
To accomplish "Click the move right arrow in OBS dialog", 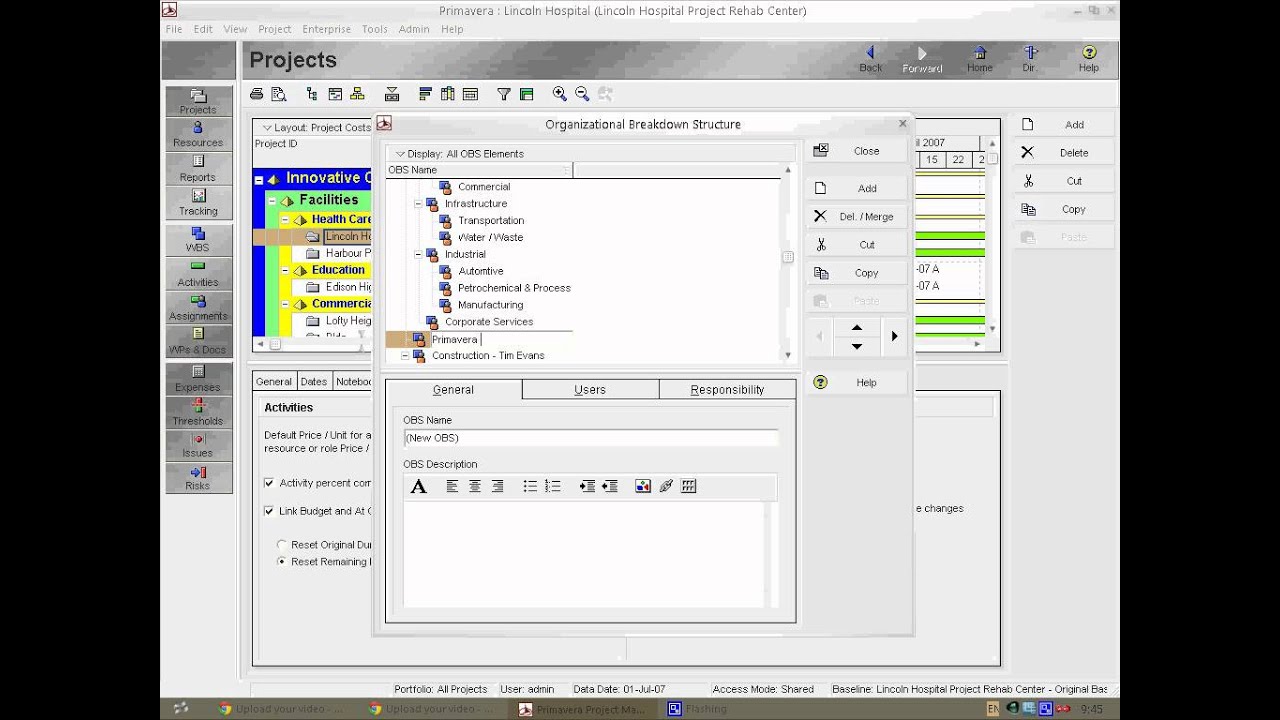I will point(894,337).
